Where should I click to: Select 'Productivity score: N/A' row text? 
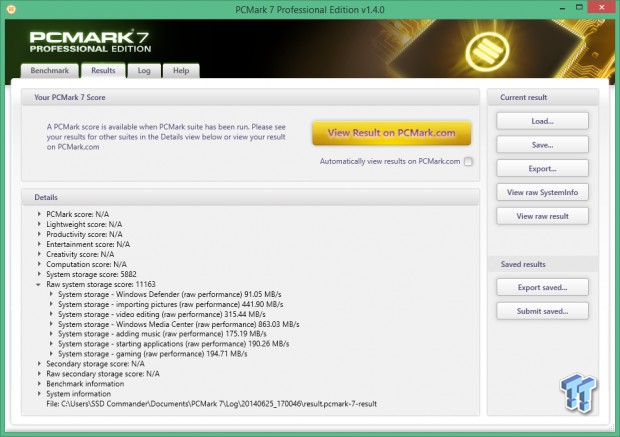click(84, 234)
